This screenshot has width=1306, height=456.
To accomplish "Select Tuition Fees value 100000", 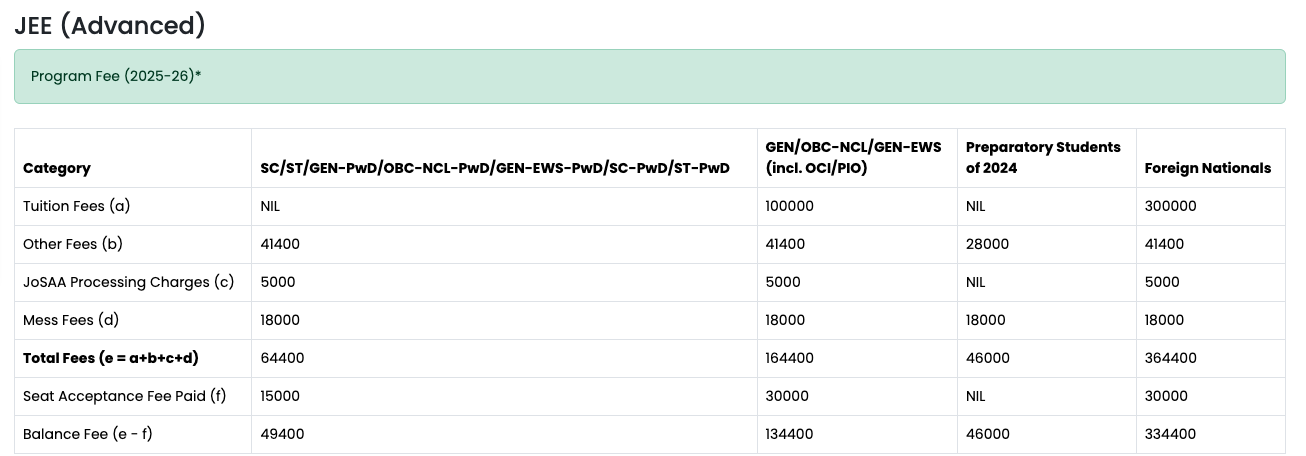I will [789, 206].
